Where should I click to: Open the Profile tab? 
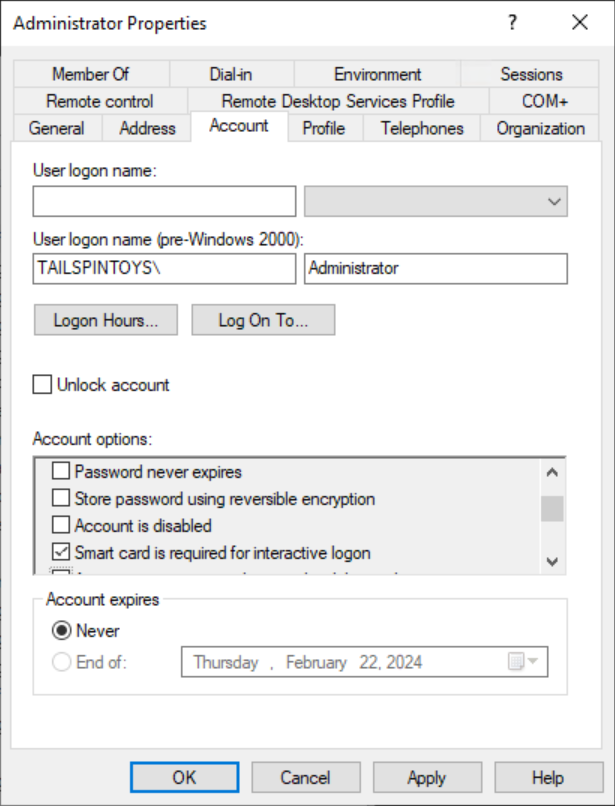point(324,128)
